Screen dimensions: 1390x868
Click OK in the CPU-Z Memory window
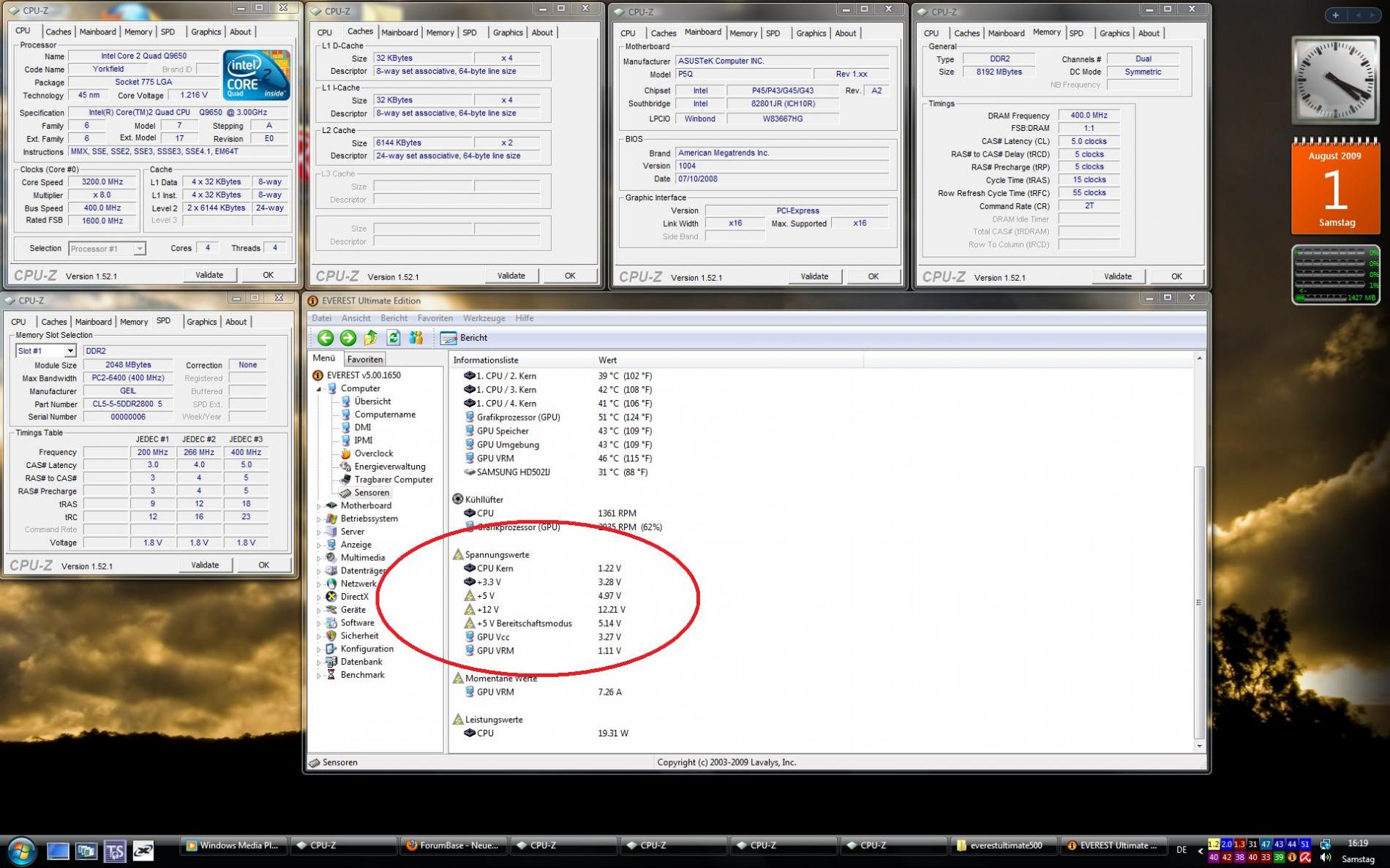click(x=1176, y=276)
